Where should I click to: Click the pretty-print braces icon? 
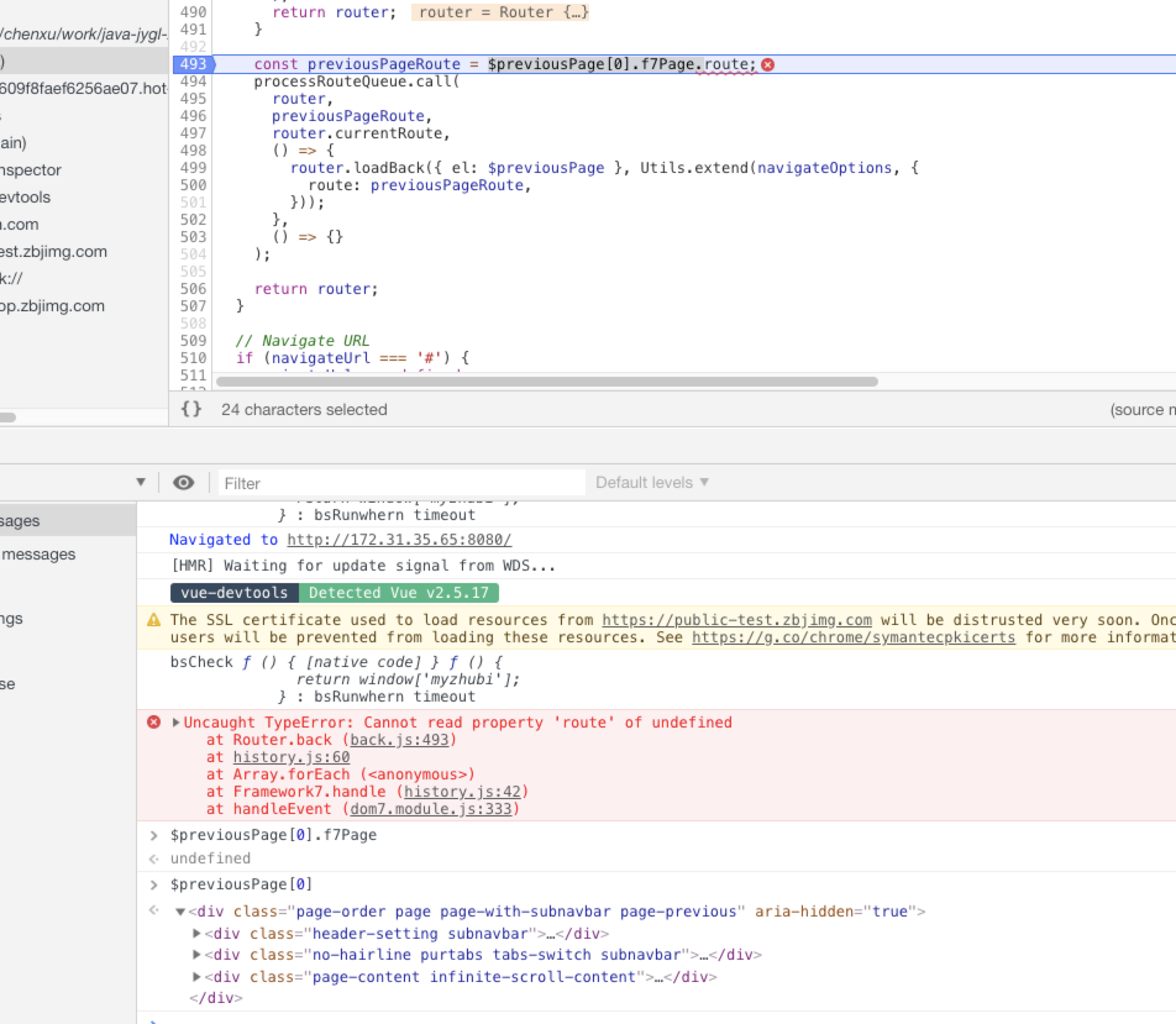pyautogui.click(x=192, y=409)
